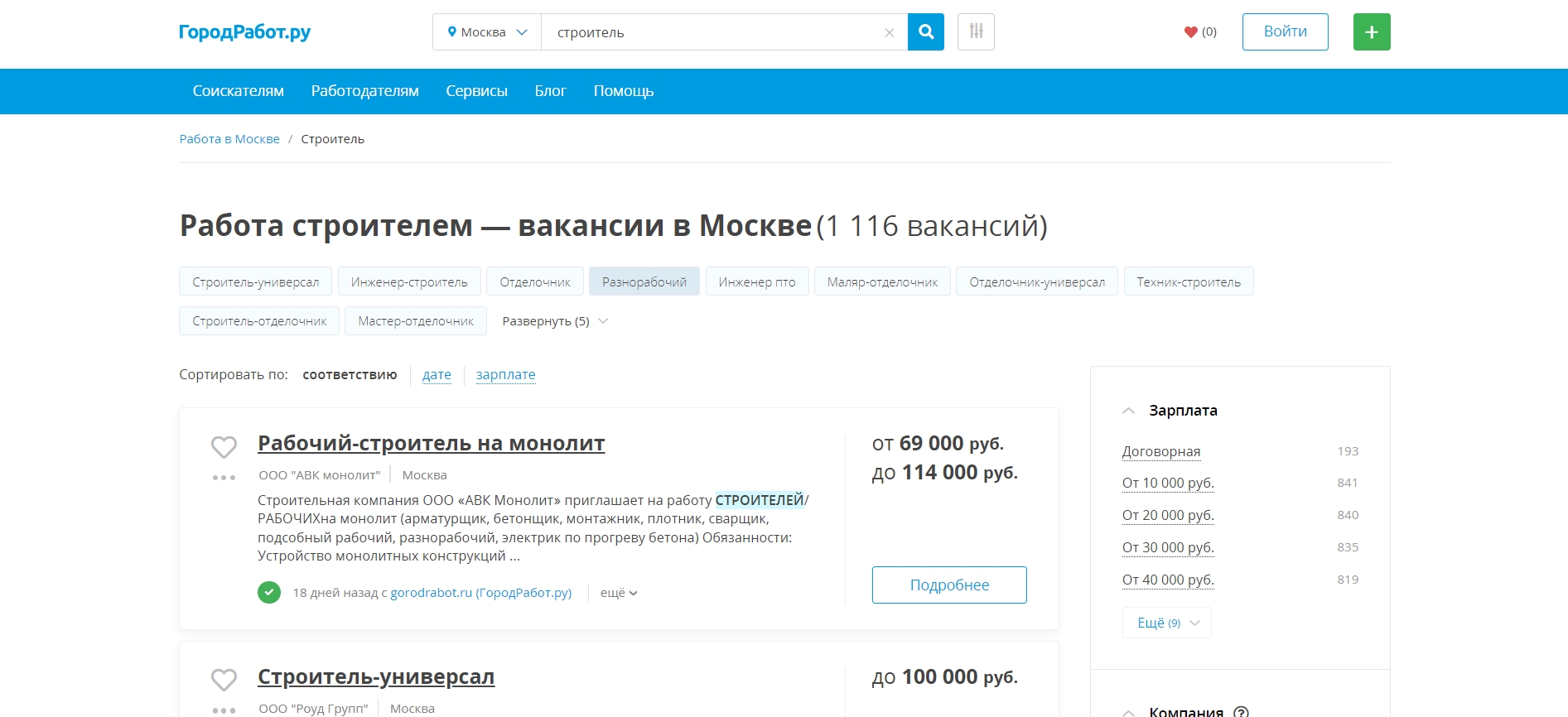This screenshot has height=717, width=1568.
Task: Open three-dots menu for Строитель-универсал vacancy
Action: [x=224, y=710]
